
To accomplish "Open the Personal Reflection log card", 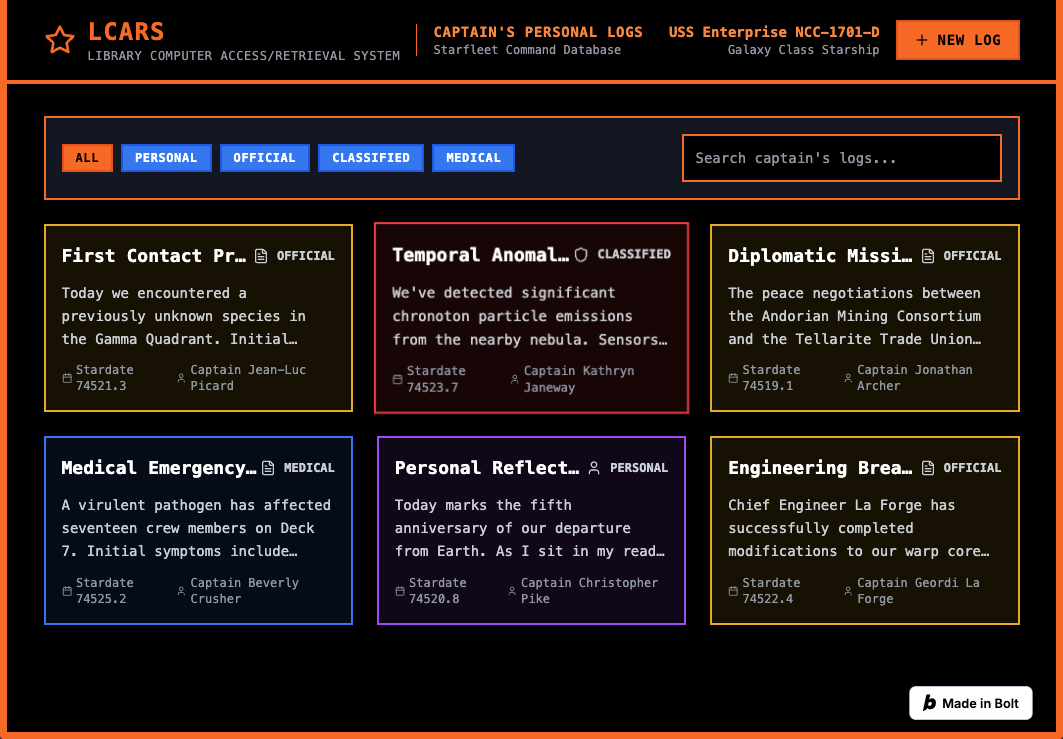I will [x=531, y=530].
